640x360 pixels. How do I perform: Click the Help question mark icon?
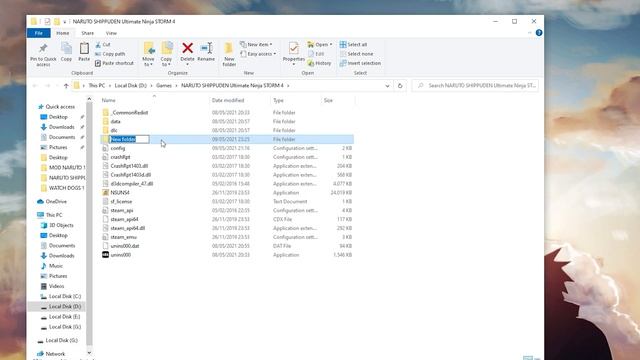tap(539, 33)
